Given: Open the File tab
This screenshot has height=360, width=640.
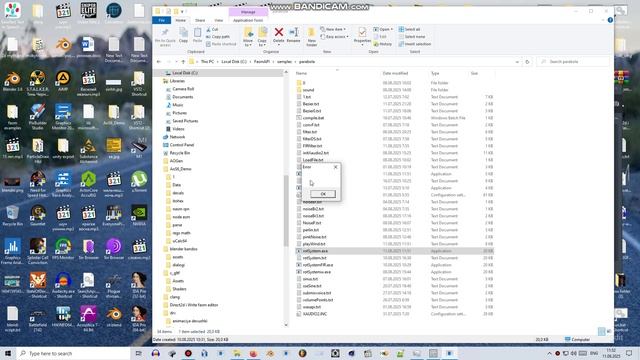Looking at the screenshot, I should point(162,20).
